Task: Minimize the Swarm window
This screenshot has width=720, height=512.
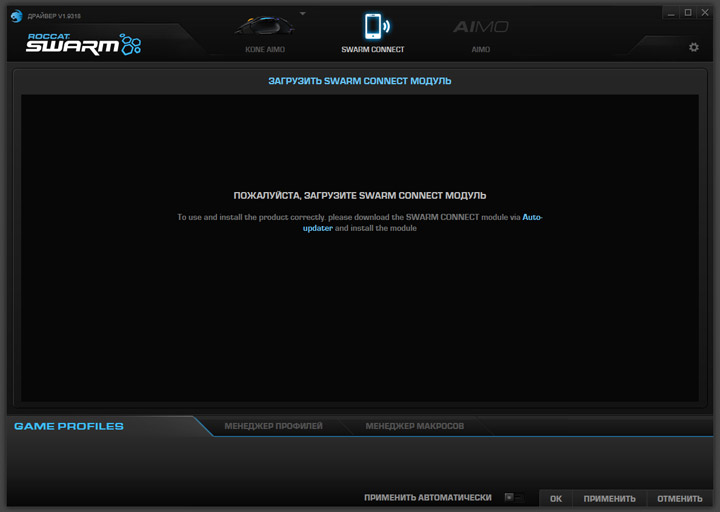Action: click(x=671, y=13)
